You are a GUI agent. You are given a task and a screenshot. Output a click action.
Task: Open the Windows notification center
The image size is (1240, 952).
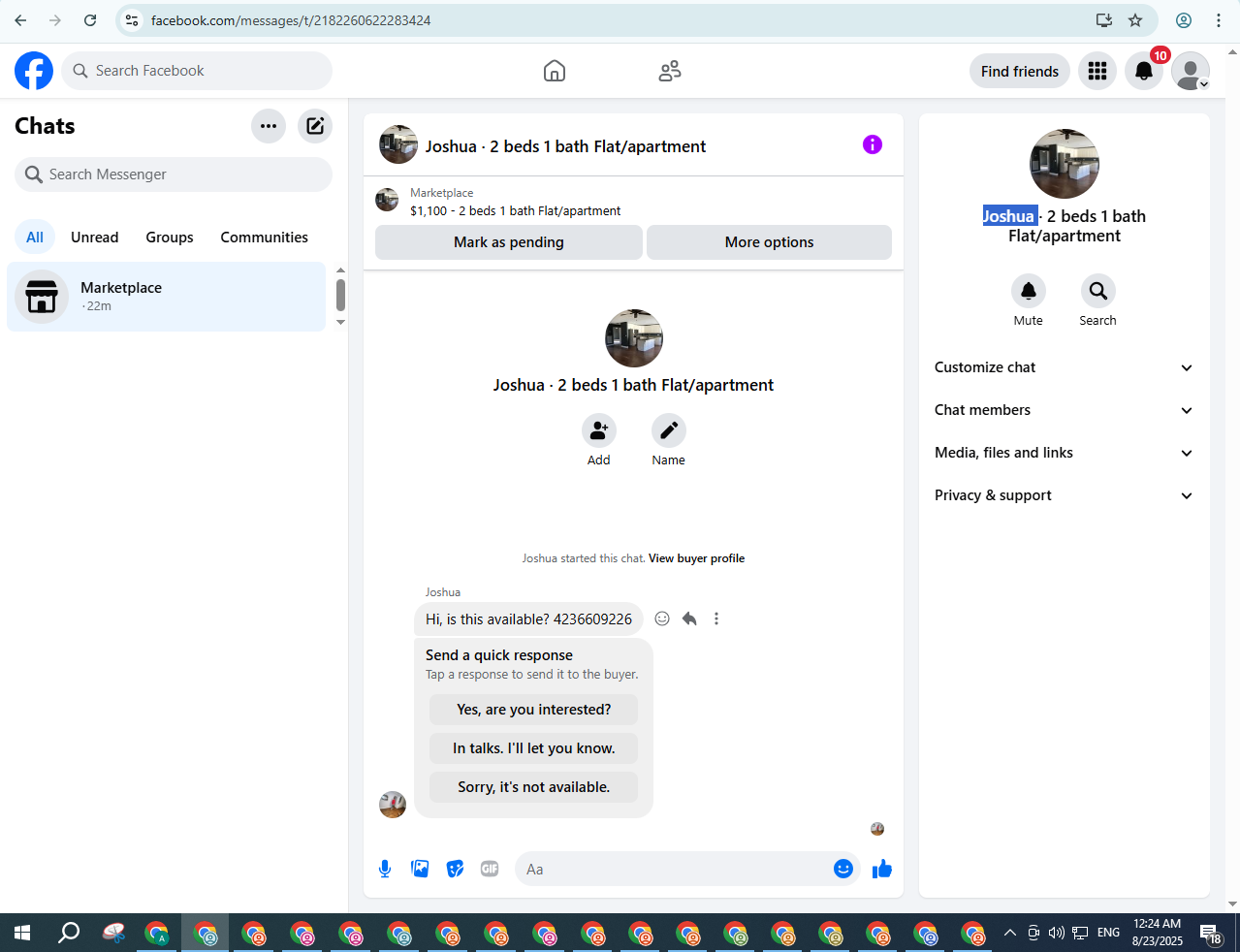point(1212,935)
